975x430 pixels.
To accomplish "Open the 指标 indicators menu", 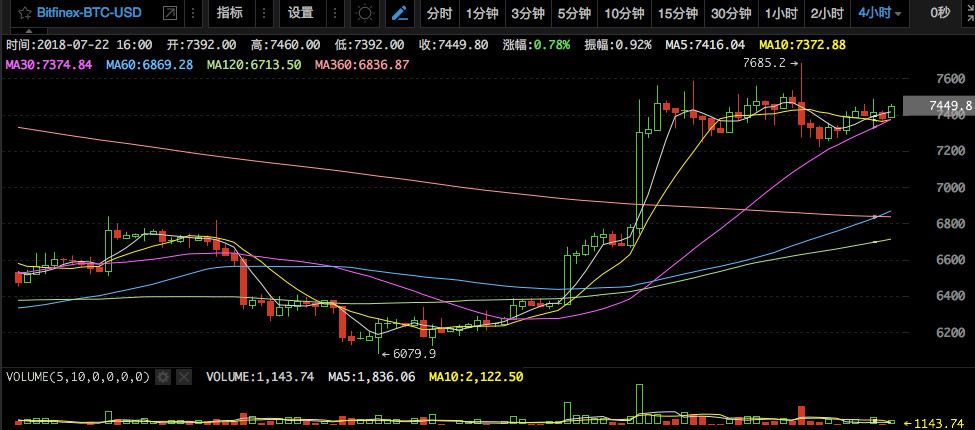I will click(x=229, y=13).
